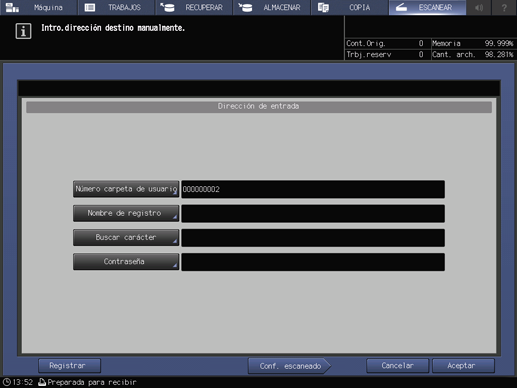
Task: Select the ESCANEAR tab
Action: click(x=427, y=7)
